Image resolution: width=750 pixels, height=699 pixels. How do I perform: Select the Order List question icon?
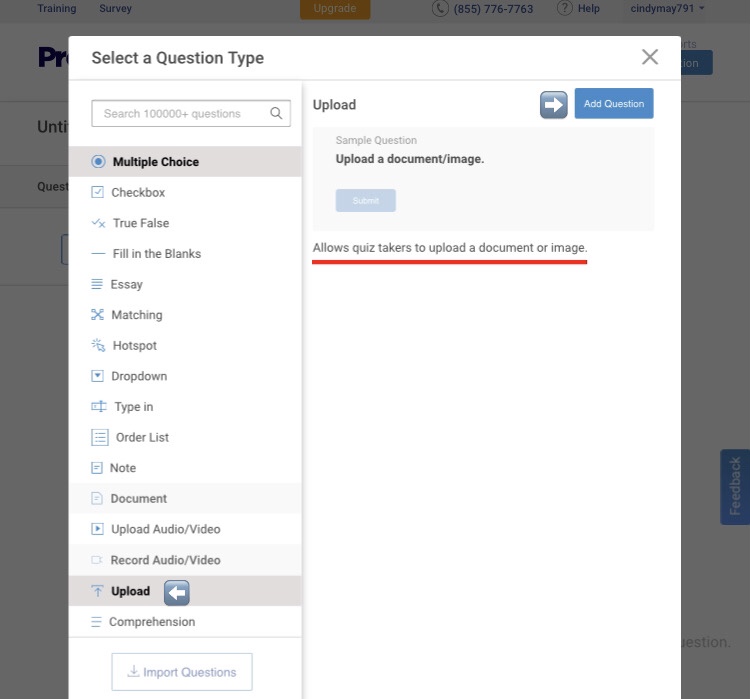[99, 437]
